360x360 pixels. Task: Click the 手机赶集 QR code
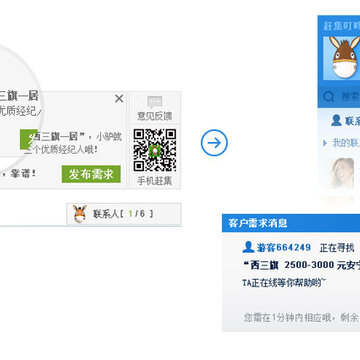155,150
